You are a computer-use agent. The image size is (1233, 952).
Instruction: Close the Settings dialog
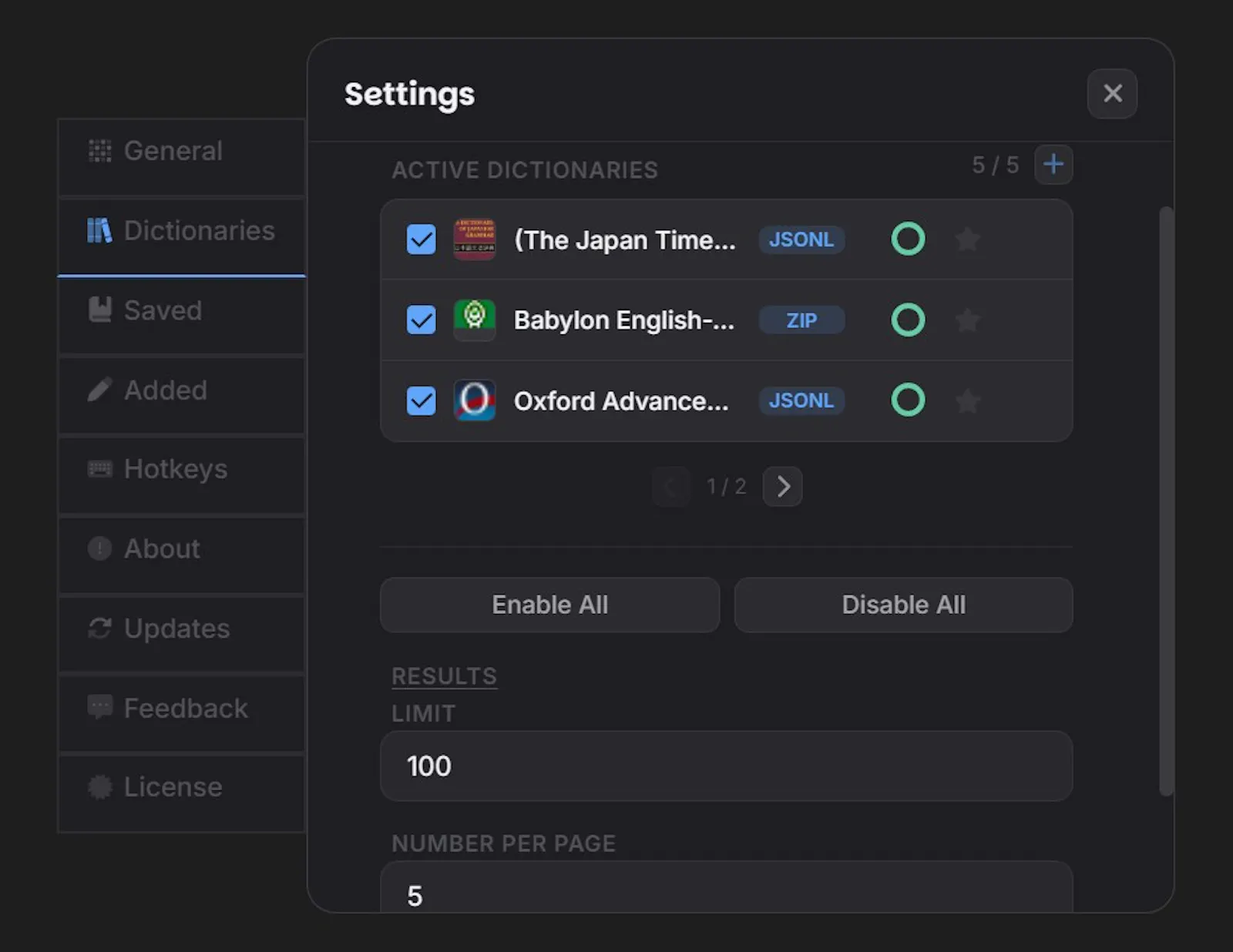(x=1112, y=94)
